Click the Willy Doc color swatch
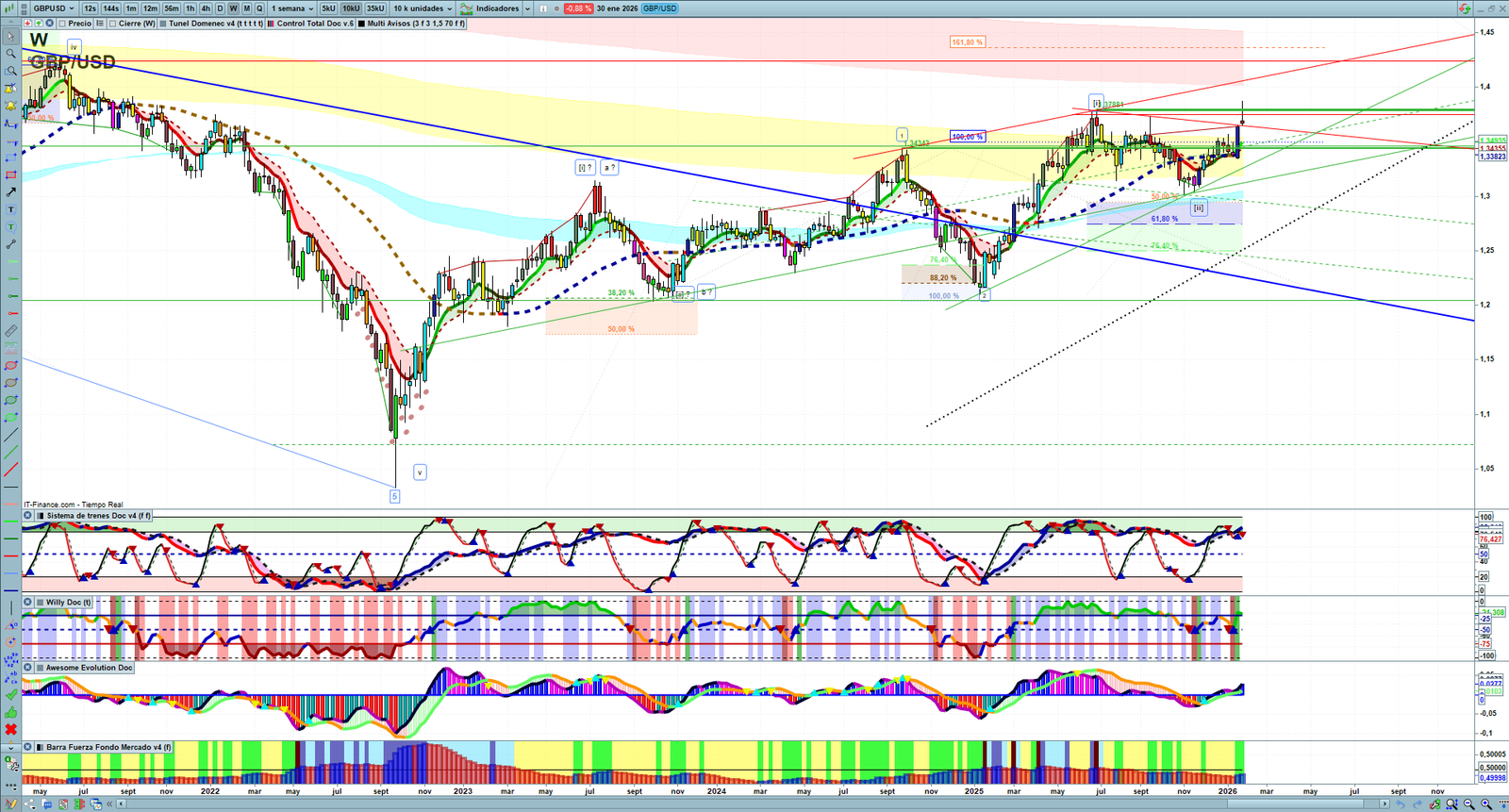This screenshot has height=812, width=1509. click(x=40, y=602)
